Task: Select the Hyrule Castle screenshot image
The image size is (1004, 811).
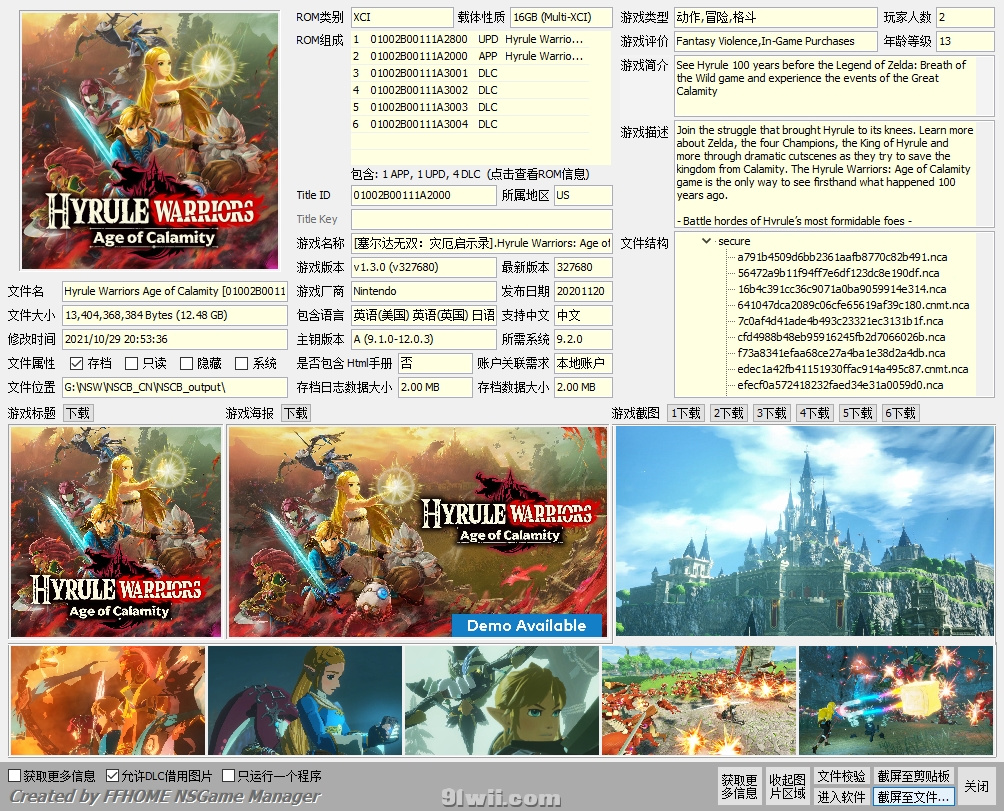Action: (805, 531)
